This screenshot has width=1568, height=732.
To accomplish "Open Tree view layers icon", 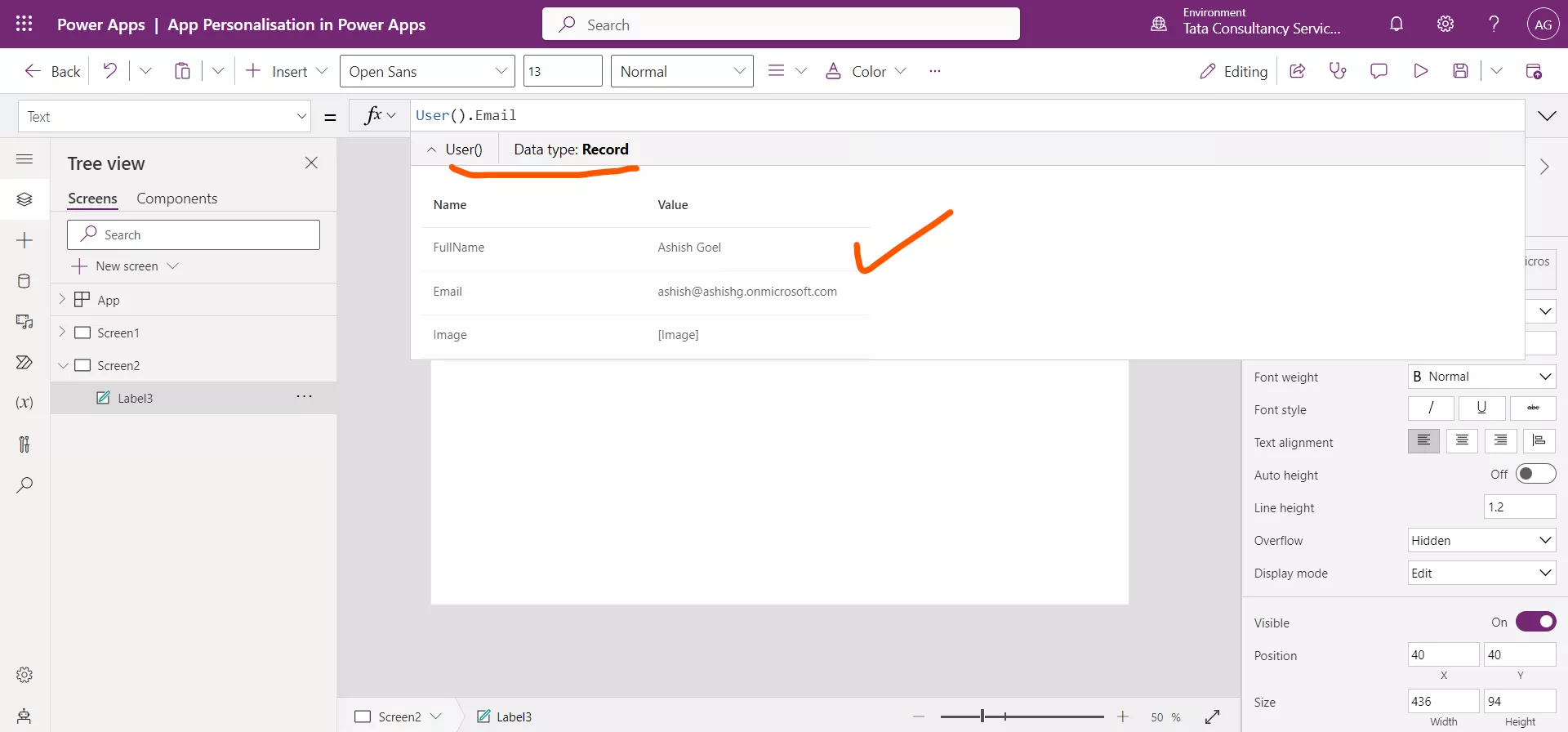I will click(x=24, y=199).
